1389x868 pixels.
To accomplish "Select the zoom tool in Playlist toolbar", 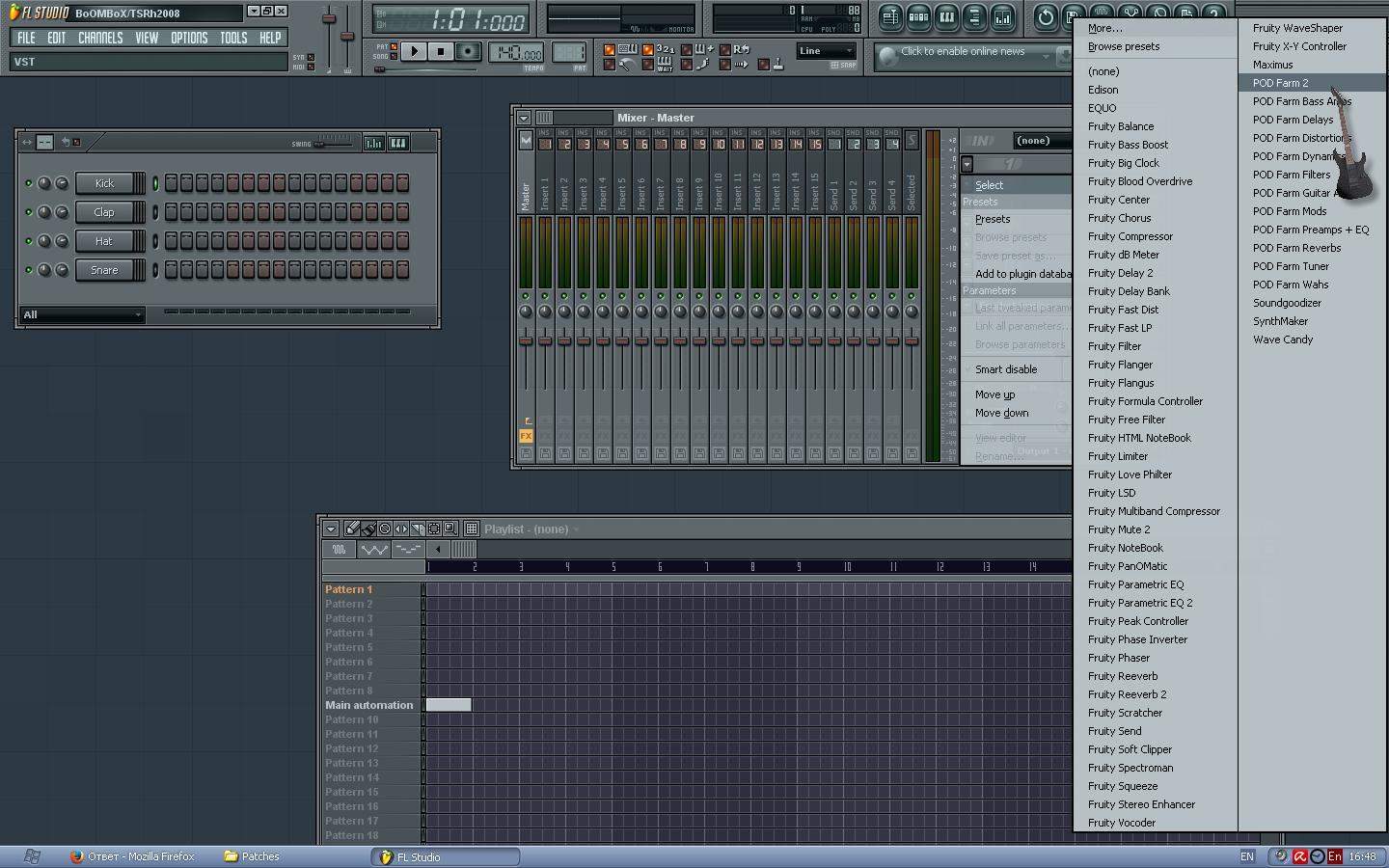I will (x=449, y=529).
